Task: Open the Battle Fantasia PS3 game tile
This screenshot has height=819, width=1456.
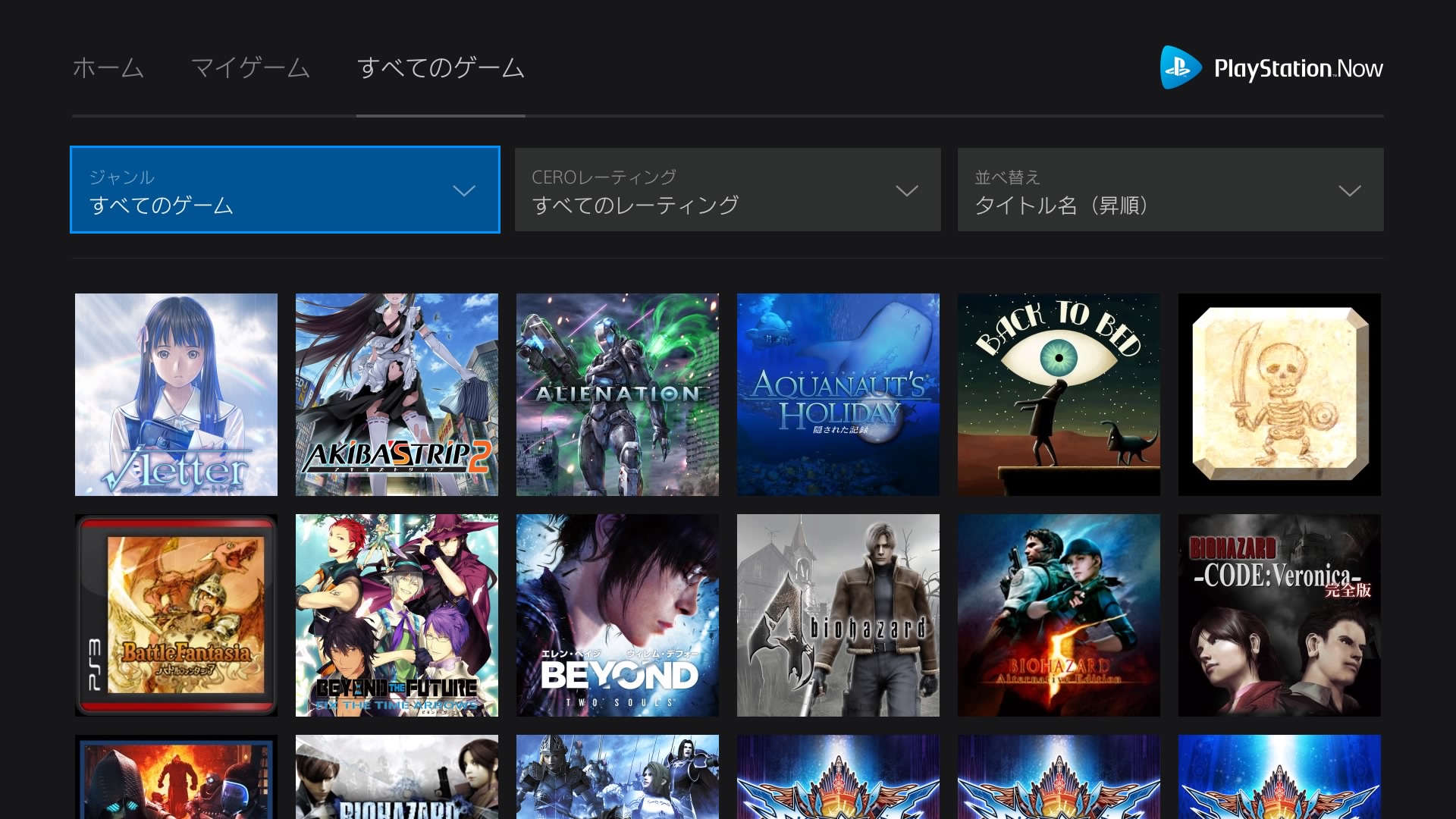Action: (x=176, y=615)
